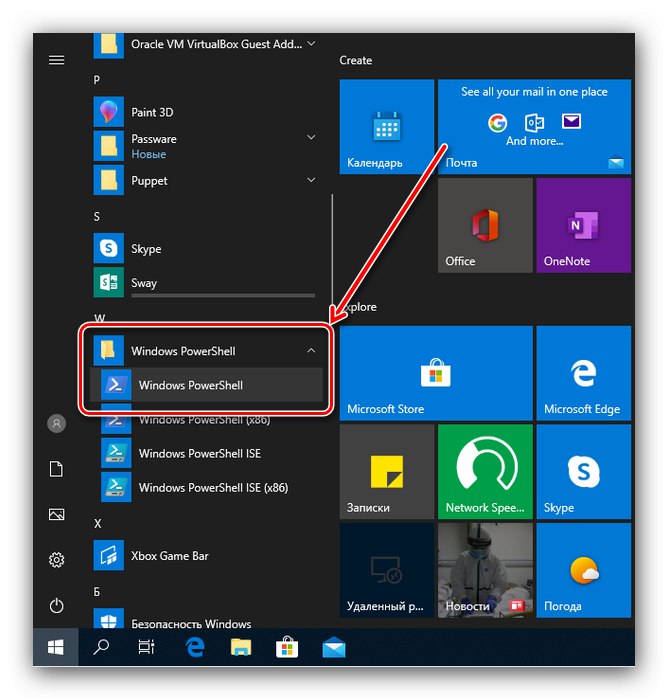Open the Skype tile
The width and height of the screenshot is (668, 700).
pos(584,472)
